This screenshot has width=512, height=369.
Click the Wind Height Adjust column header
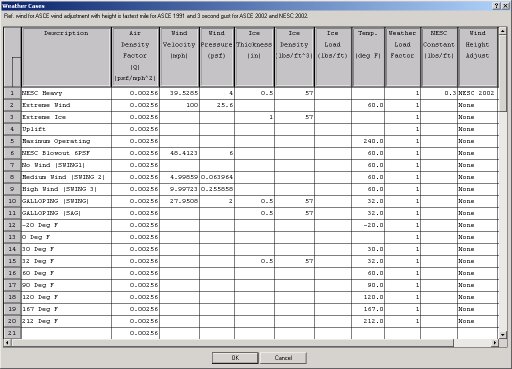click(478, 57)
